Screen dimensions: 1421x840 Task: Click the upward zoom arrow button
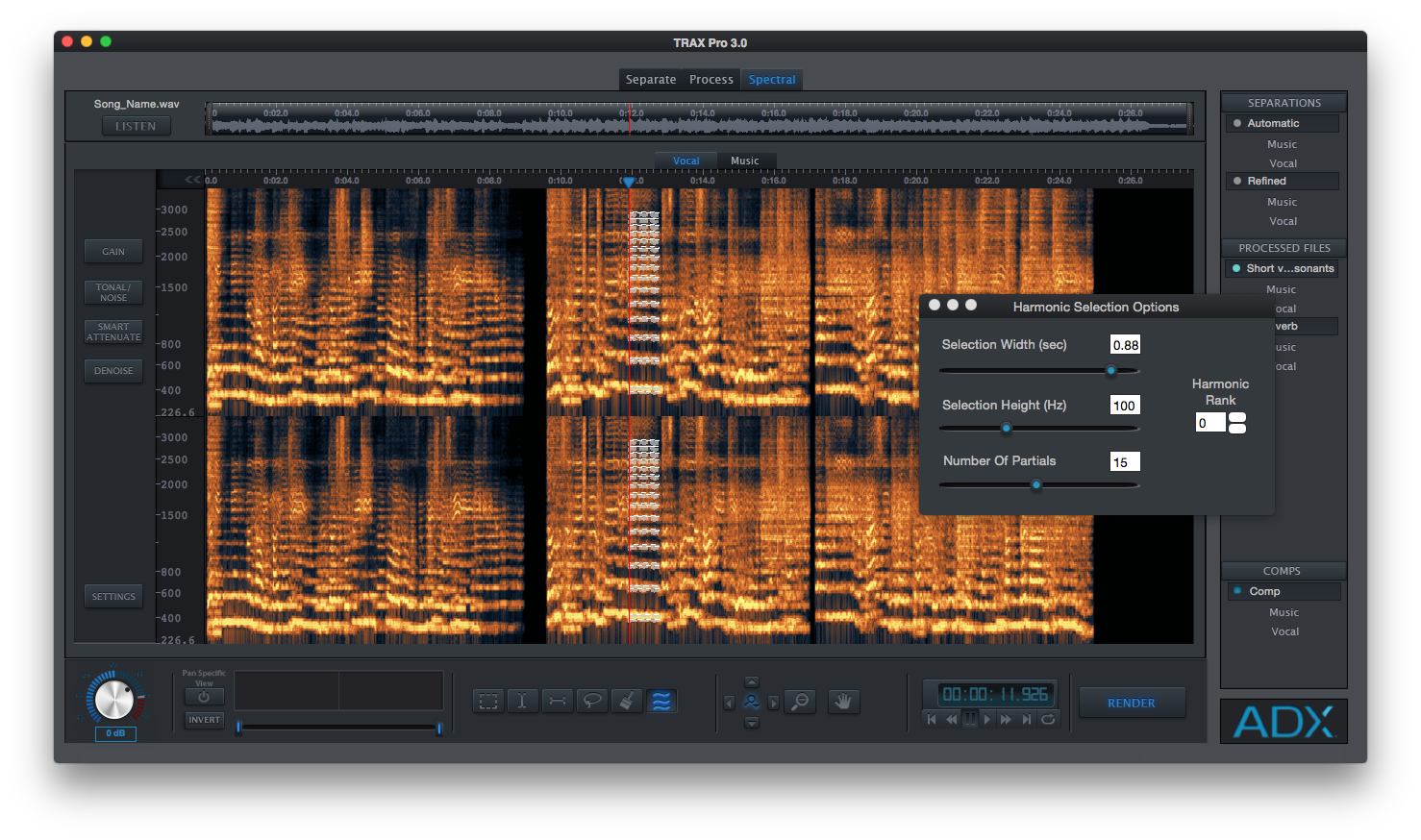(752, 682)
